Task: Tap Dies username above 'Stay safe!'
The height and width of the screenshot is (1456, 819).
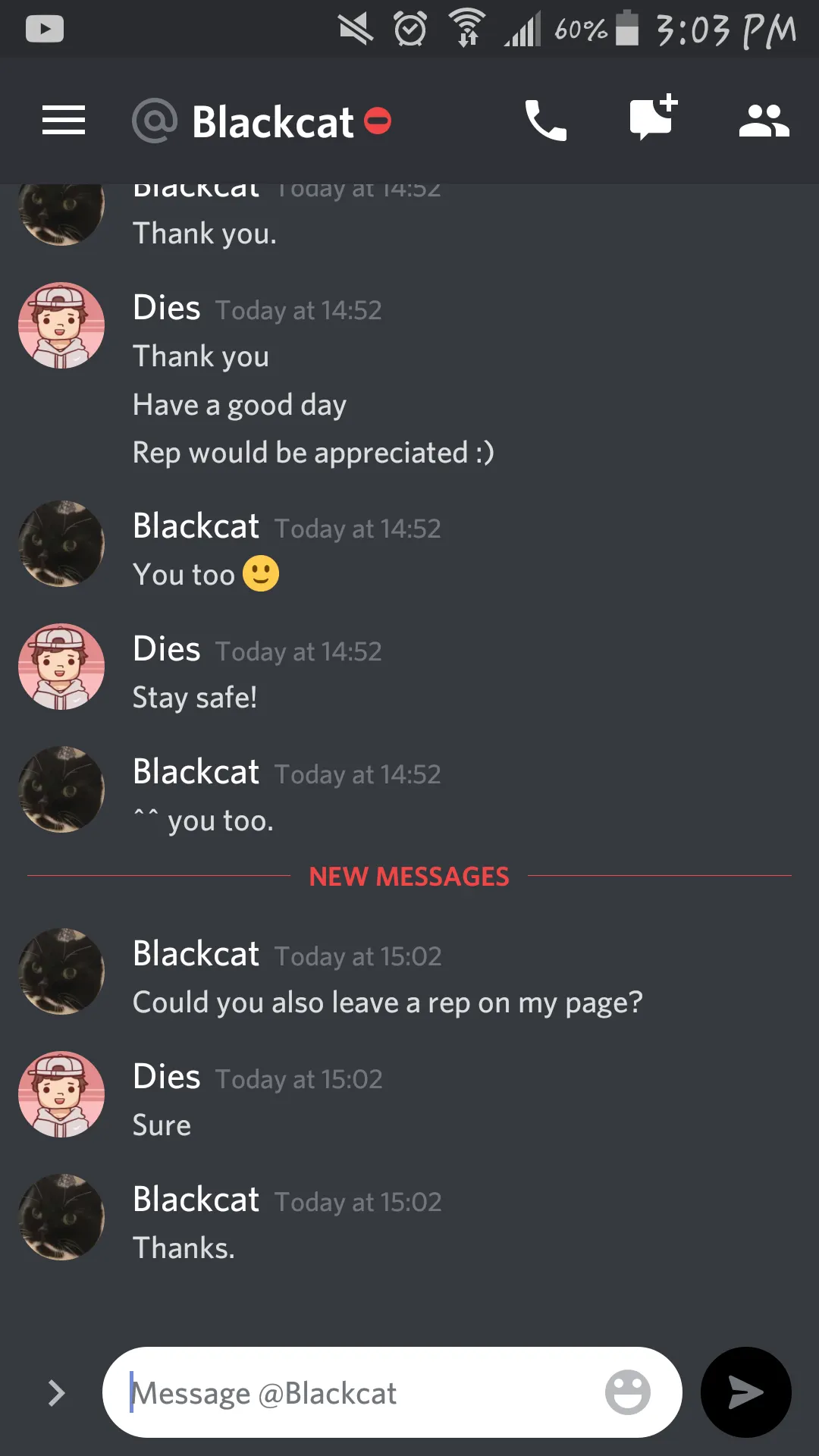Action: click(167, 649)
